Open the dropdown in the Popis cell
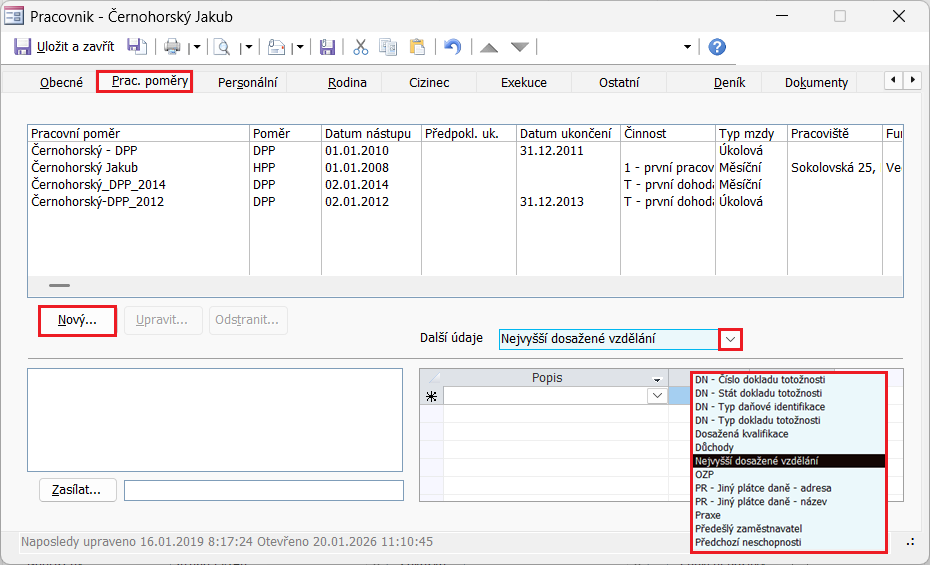Image resolution: width=930 pixels, height=565 pixels. coord(657,396)
